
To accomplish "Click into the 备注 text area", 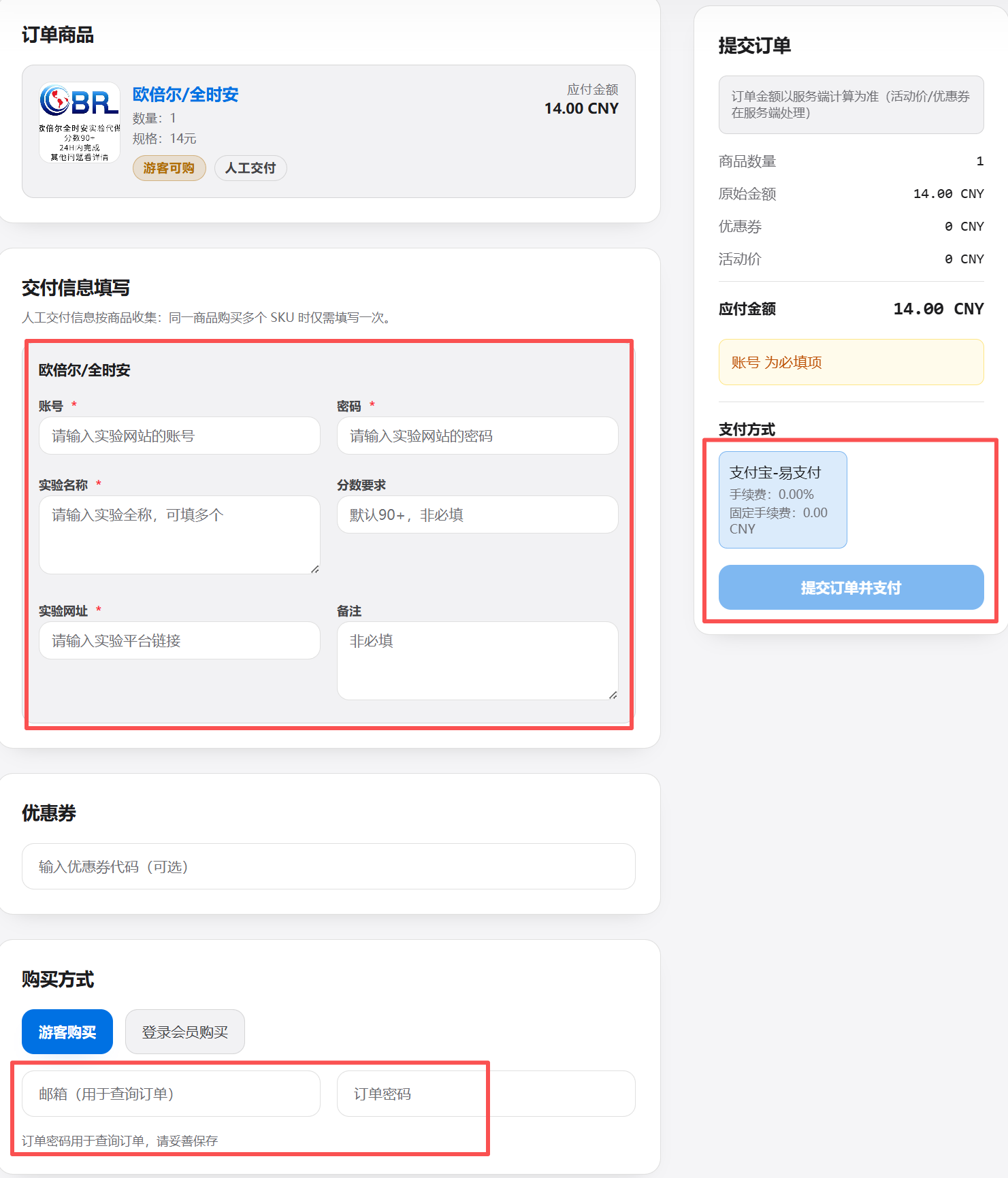I will pos(478,661).
